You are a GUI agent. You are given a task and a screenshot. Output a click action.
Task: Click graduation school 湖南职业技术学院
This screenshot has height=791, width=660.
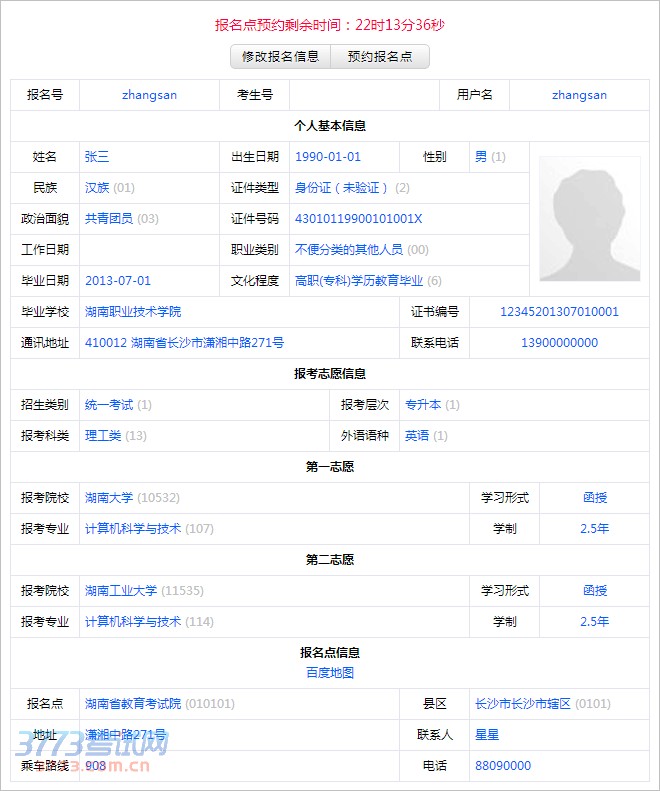(x=133, y=312)
